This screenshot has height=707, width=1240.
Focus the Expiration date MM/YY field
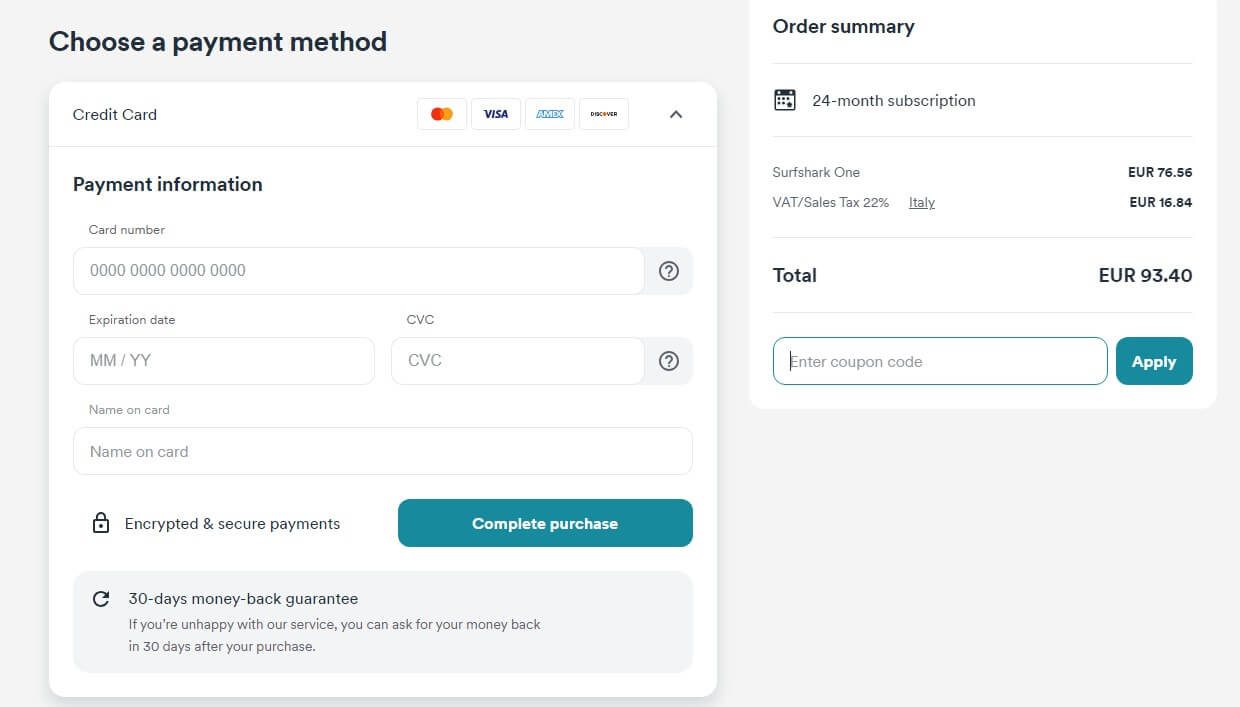224,361
